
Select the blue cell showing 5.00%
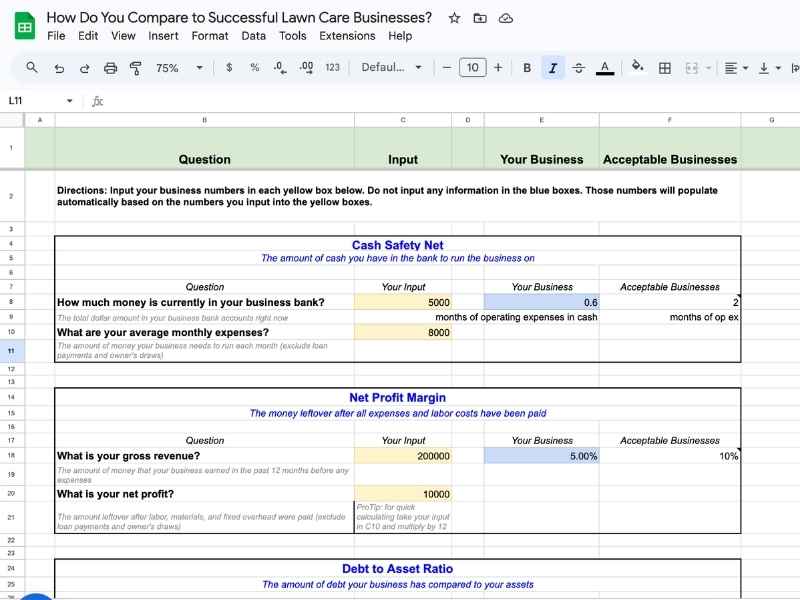(541, 456)
